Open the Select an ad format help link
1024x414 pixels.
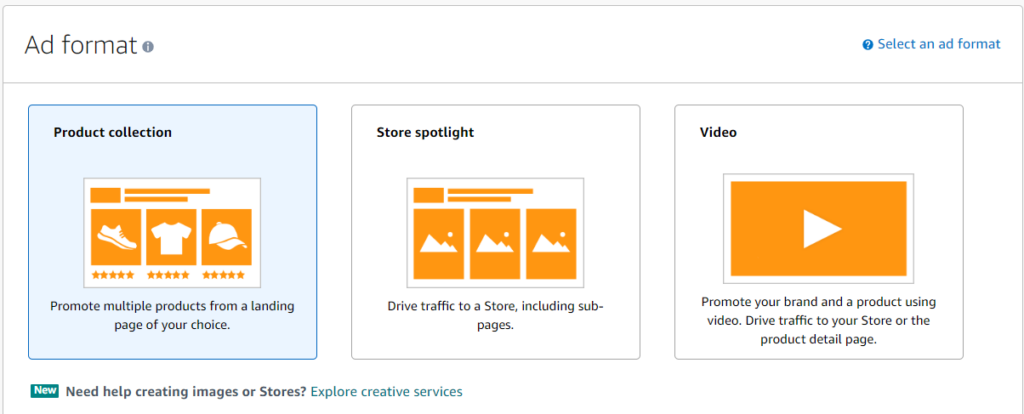[938, 44]
